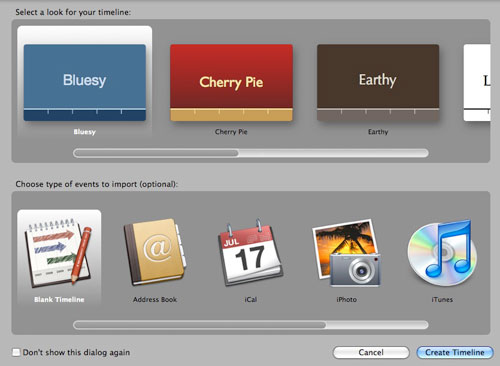Image resolution: width=500 pixels, height=366 pixels.
Task: Select iPhoto as import source
Action: [346, 253]
